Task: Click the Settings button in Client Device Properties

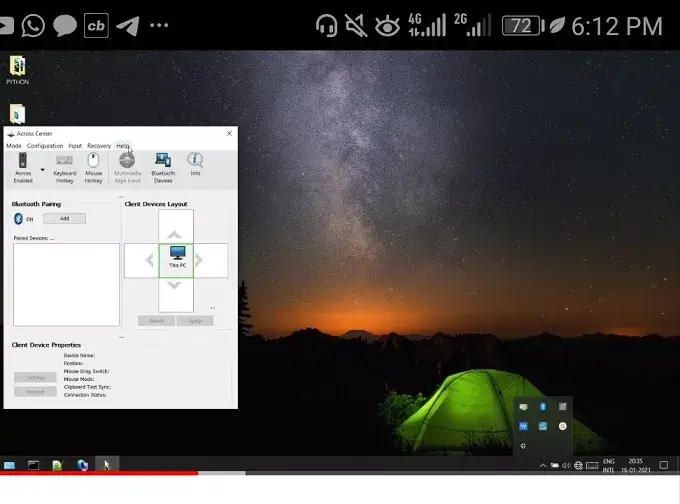Action: (35, 377)
